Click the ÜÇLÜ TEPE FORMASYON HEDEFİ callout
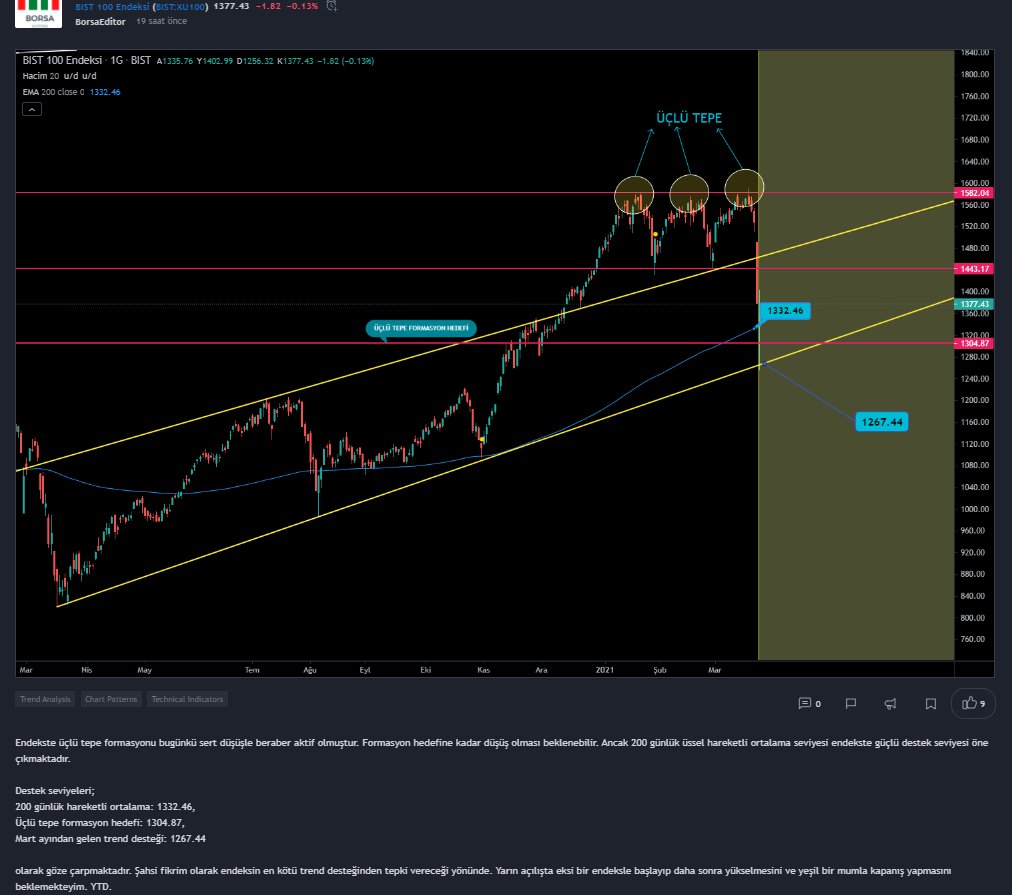The width and height of the screenshot is (1012, 895). coord(421,328)
